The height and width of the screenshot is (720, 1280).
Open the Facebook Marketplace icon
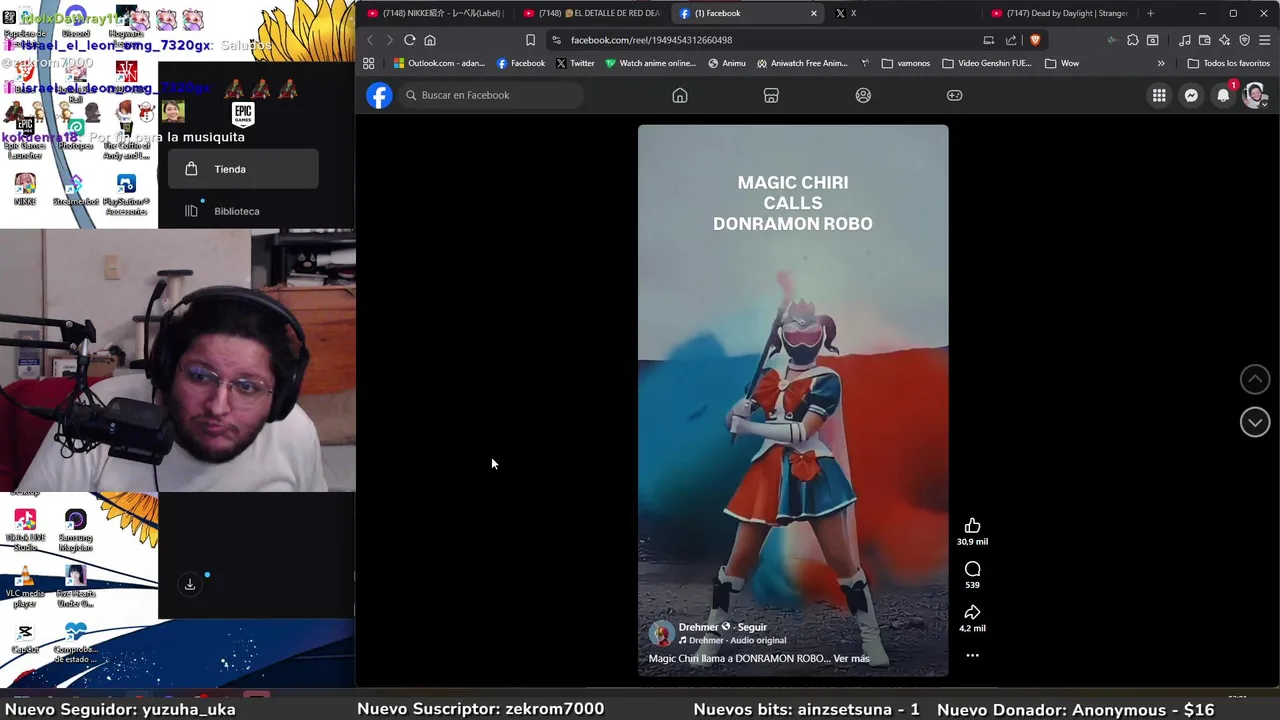pyautogui.click(x=771, y=95)
